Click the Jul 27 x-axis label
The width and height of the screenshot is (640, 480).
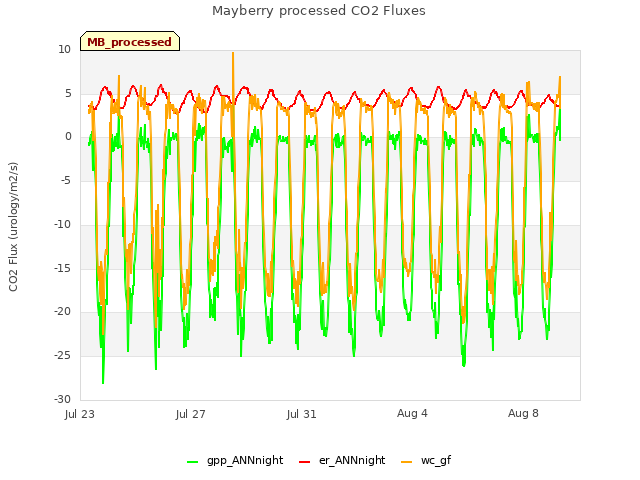coord(191,414)
